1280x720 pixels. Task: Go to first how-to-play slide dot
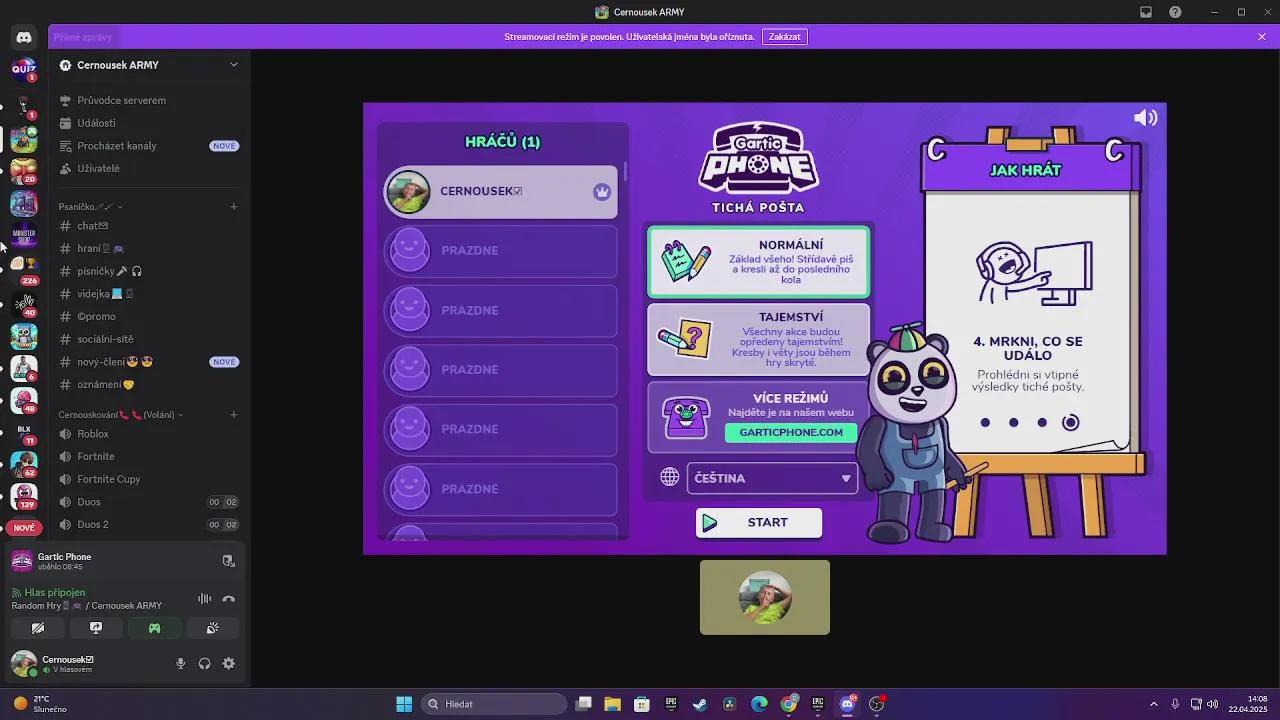tap(985, 423)
